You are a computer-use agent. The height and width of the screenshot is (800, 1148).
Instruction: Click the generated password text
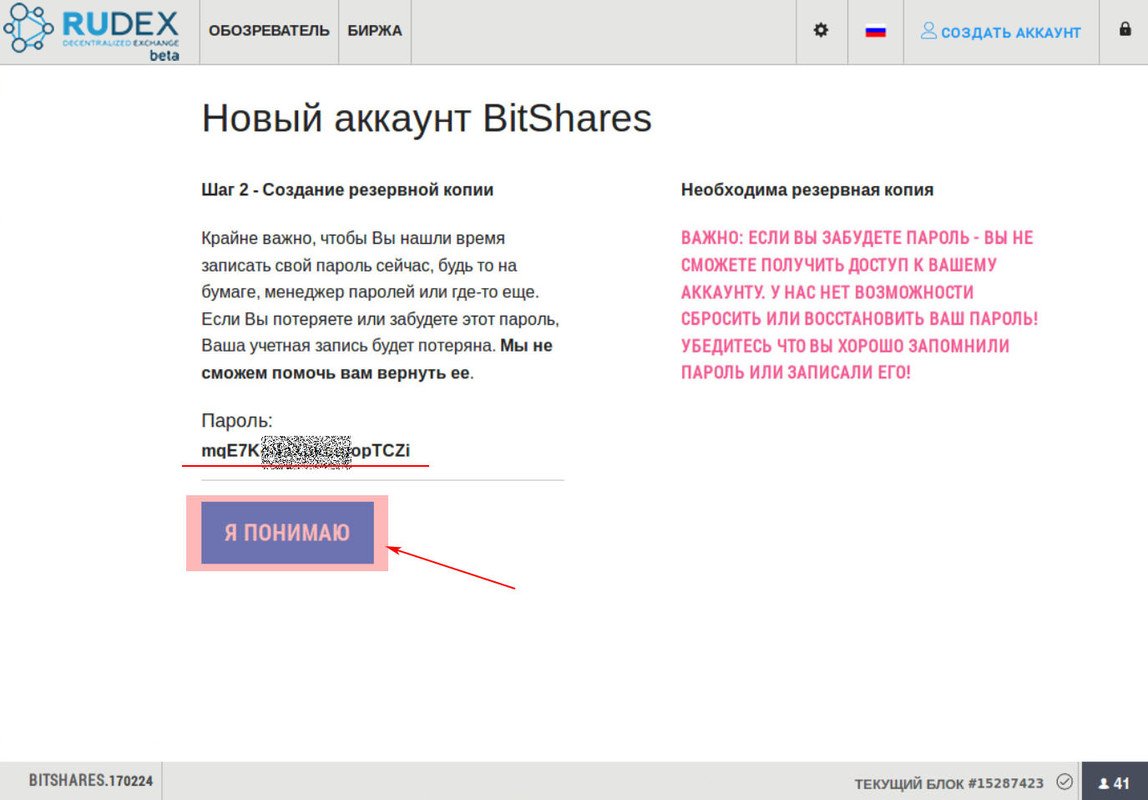coord(305,450)
